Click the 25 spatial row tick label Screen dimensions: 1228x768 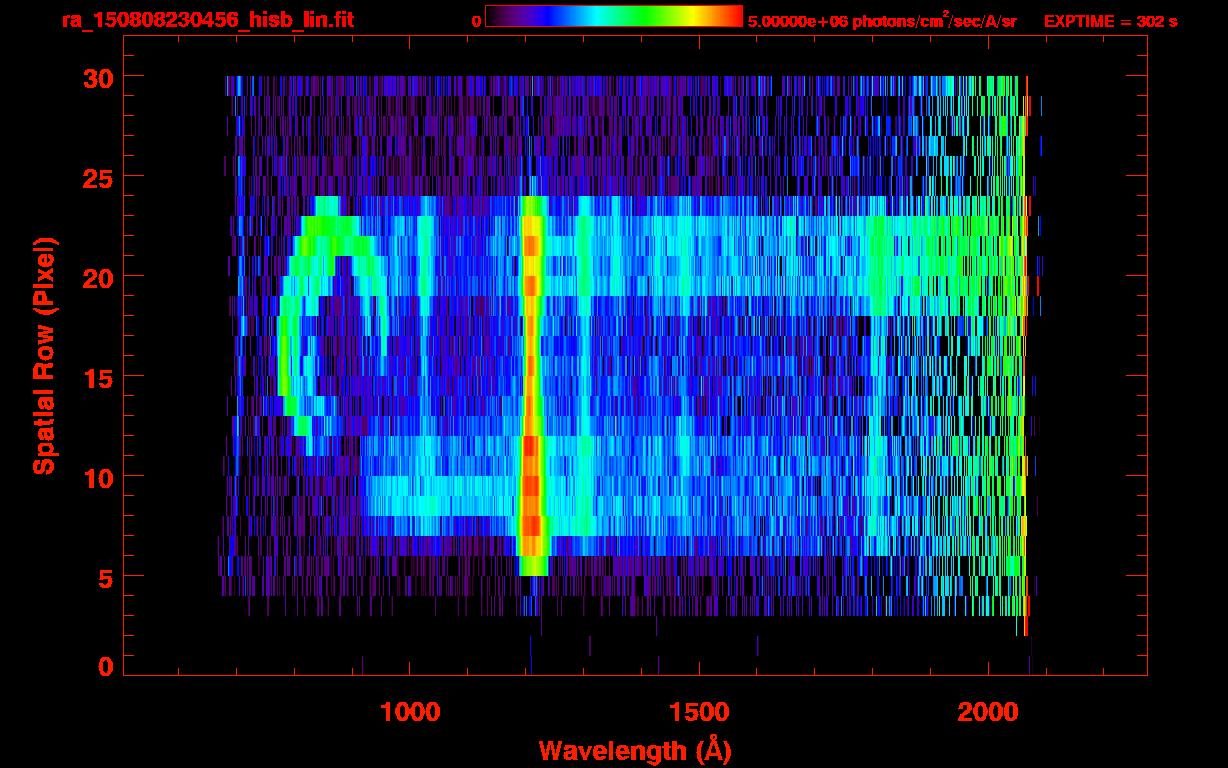tap(97, 177)
